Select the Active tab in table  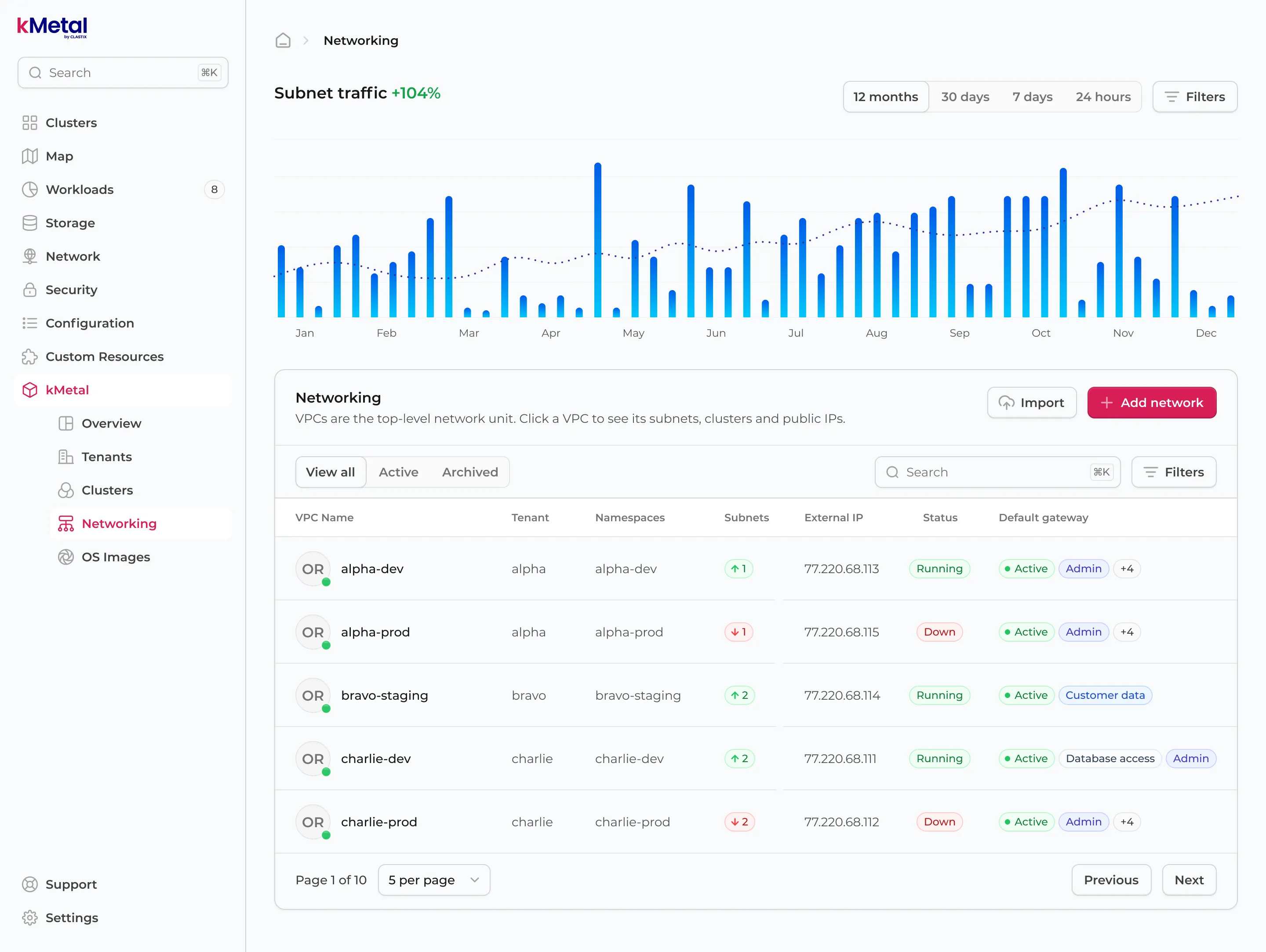tap(398, 472)
